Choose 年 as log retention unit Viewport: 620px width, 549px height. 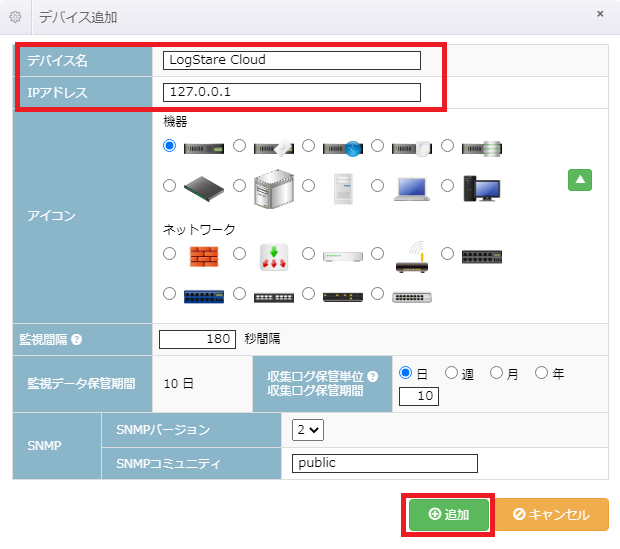[541, 373]
